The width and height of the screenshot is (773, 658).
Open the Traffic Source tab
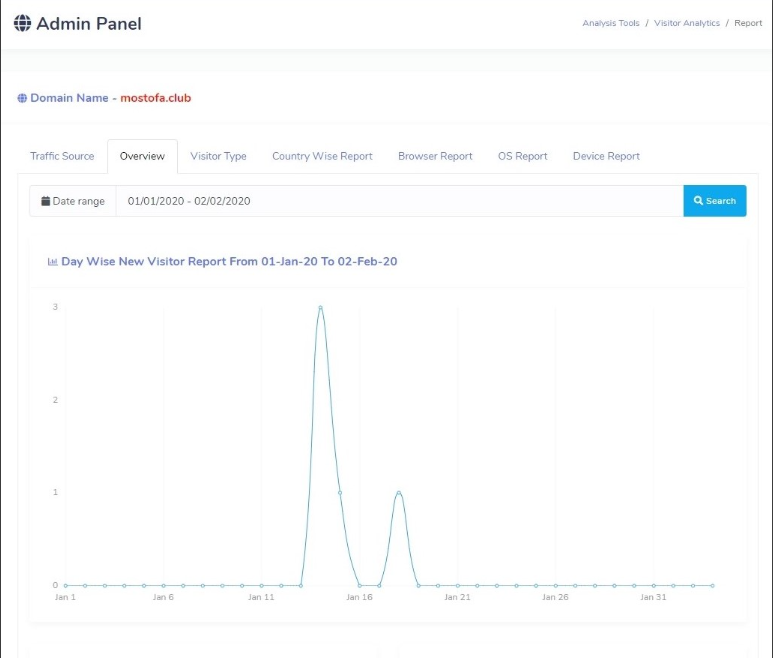tap(62, 156)
